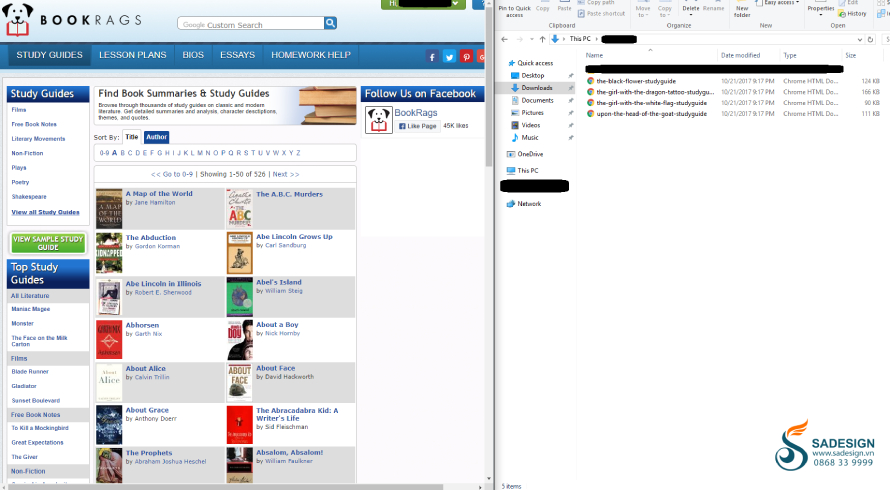
Task: Open the Lesson Plans nav tab
Action: tap(133, 55)
